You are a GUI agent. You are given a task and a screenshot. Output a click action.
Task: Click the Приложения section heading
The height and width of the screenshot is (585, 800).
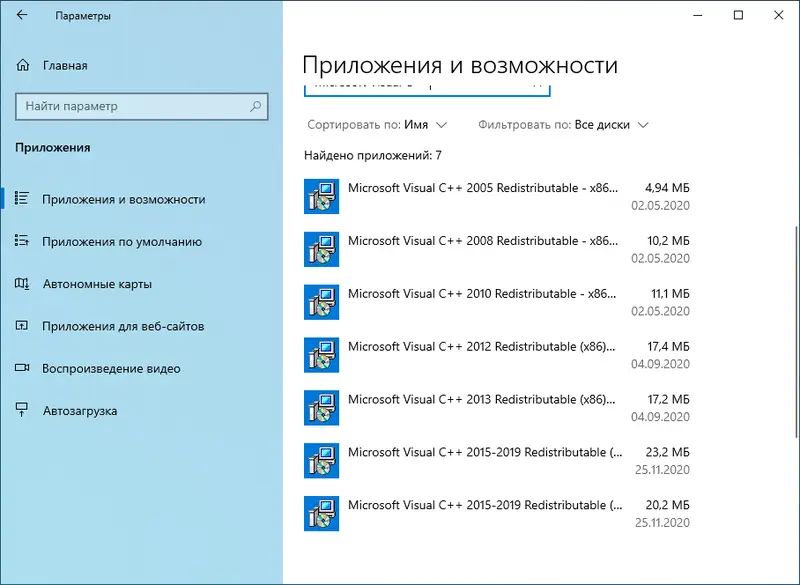(53, 148)
